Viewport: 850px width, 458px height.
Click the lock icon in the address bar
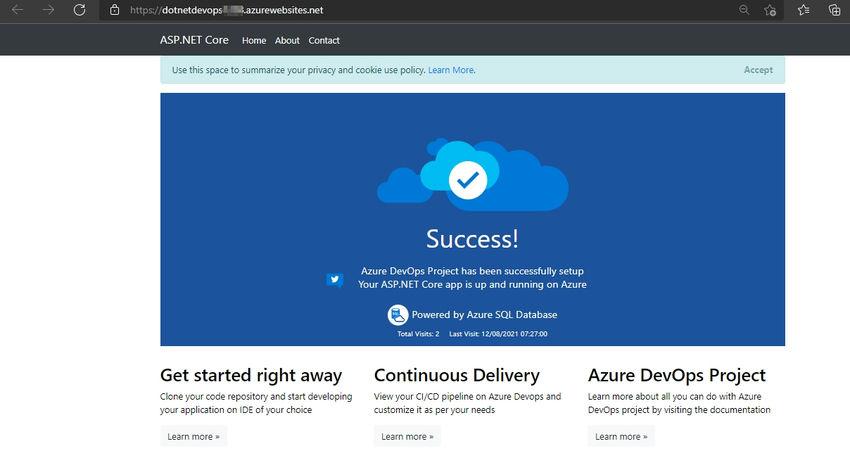click(114, 10)
